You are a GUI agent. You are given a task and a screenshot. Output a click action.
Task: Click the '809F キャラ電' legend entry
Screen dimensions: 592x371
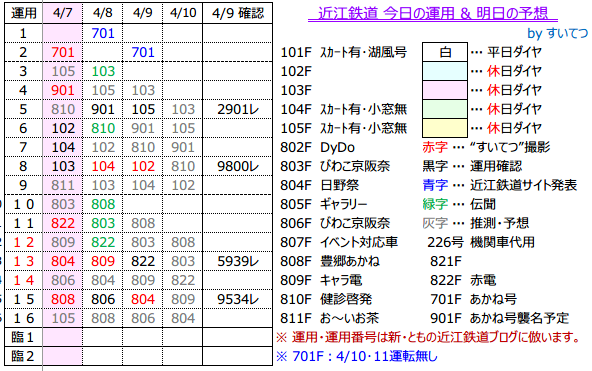tap(321, 280)
